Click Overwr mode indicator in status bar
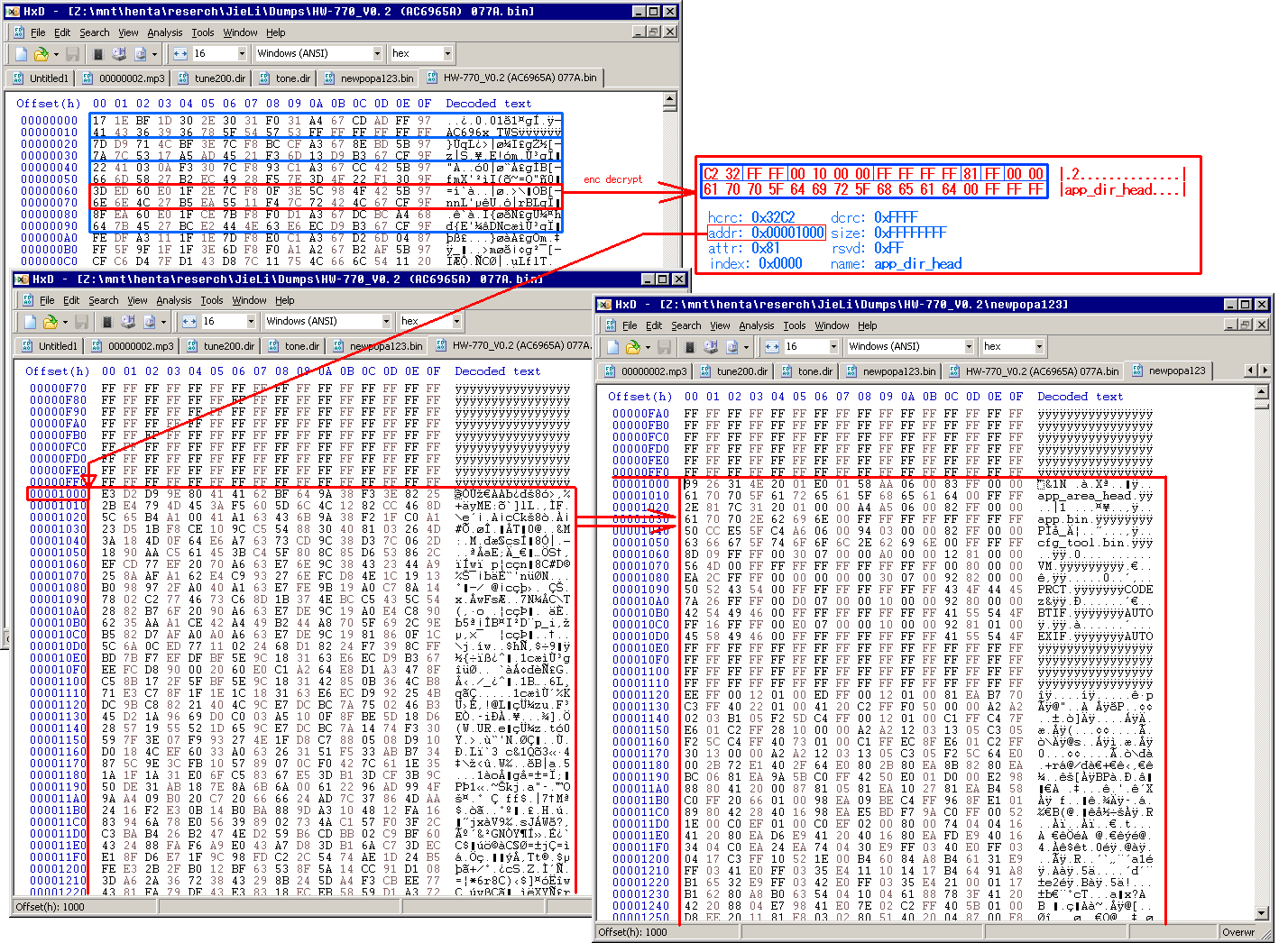The width and height of the screenshot is (1288, 943). point(1238,932)
